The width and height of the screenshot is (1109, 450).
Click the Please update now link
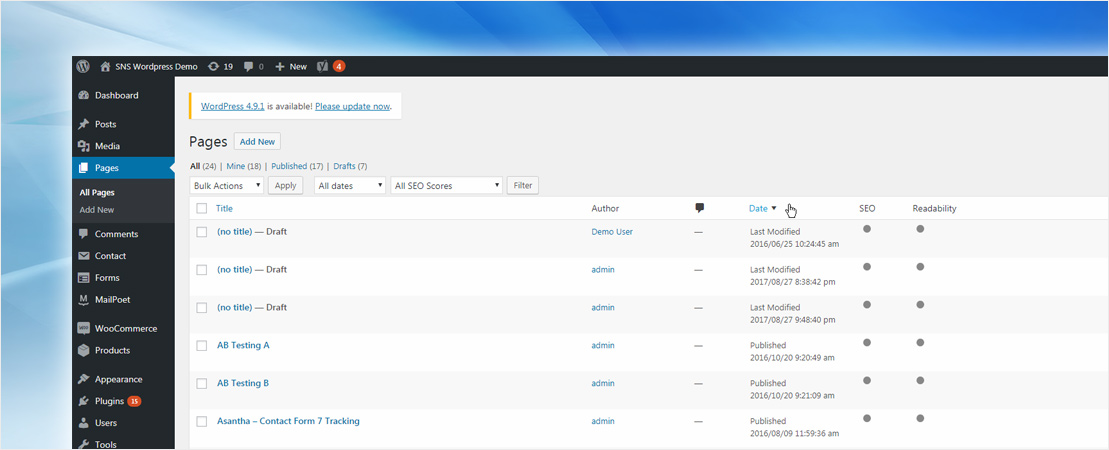click(352, 105)
